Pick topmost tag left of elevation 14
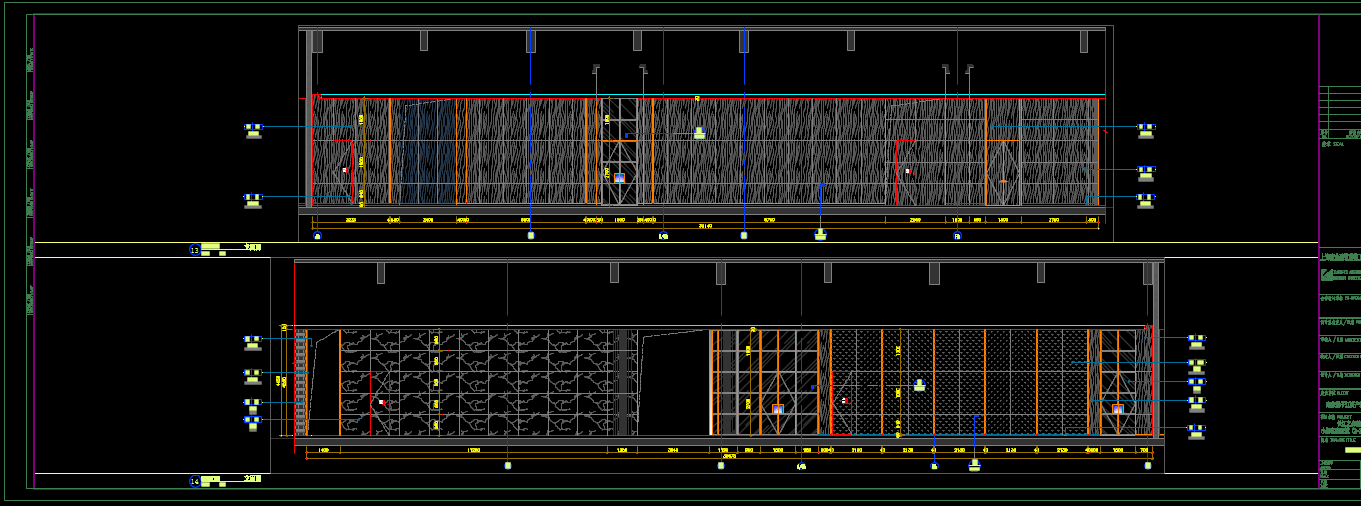Screen dimensions: 1361x506 coord(252,342)
